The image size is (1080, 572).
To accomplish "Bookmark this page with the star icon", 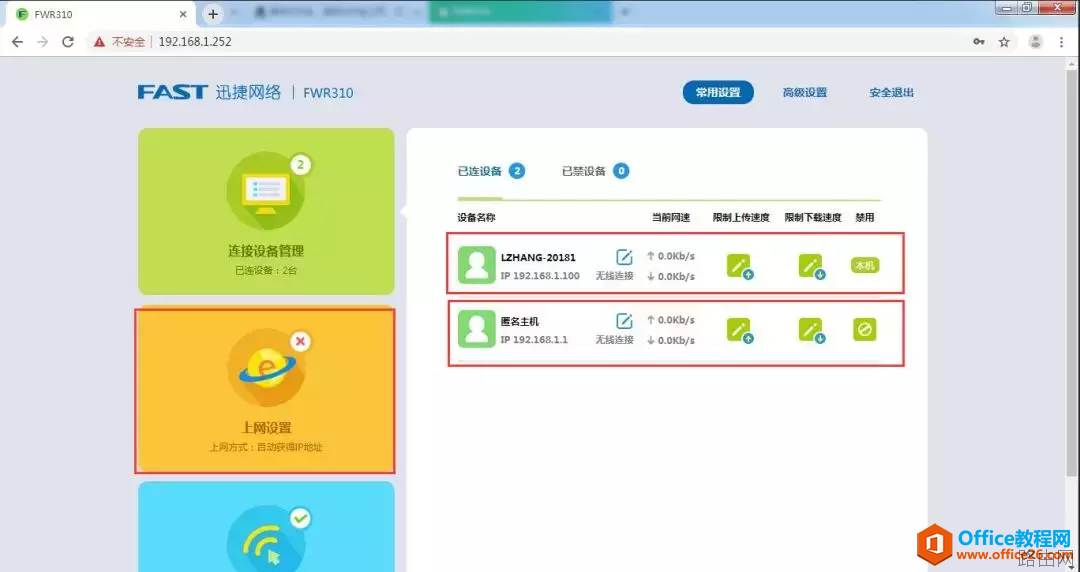I will [1004, 42].
